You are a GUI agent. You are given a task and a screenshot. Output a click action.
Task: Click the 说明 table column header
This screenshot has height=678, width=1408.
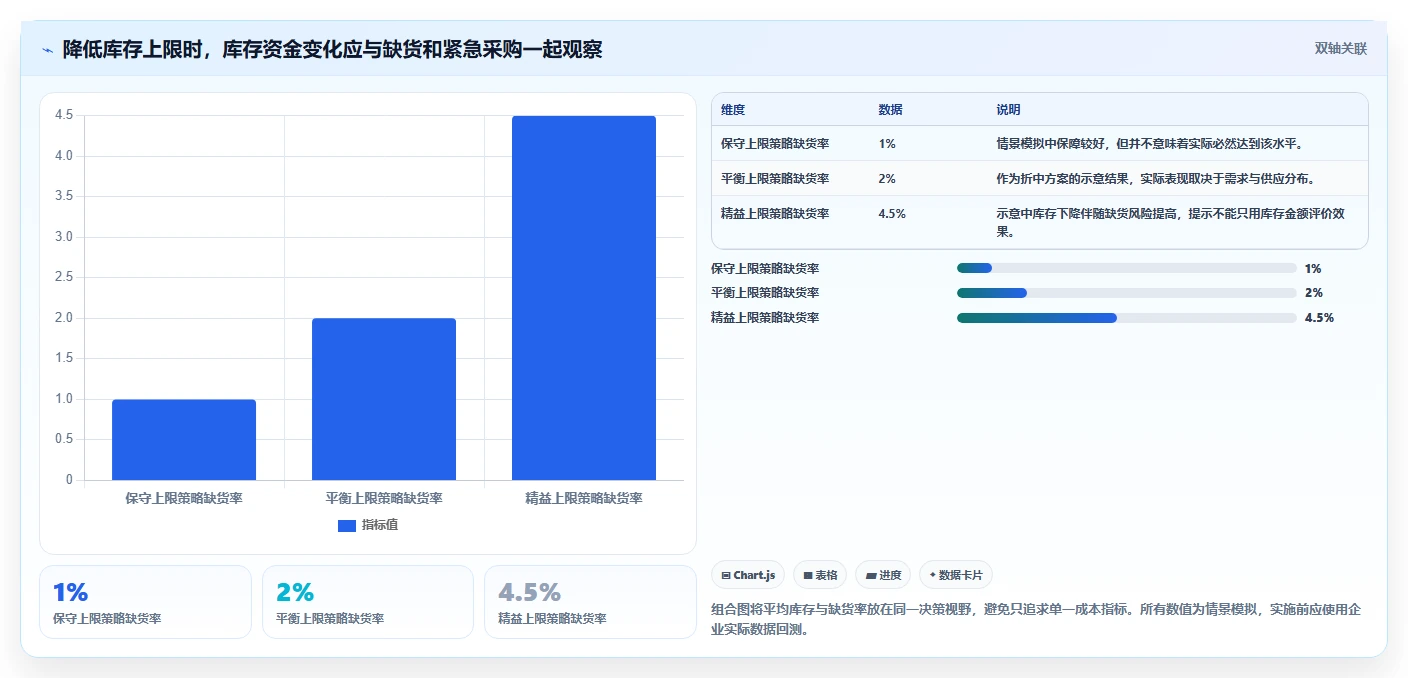1008,110
